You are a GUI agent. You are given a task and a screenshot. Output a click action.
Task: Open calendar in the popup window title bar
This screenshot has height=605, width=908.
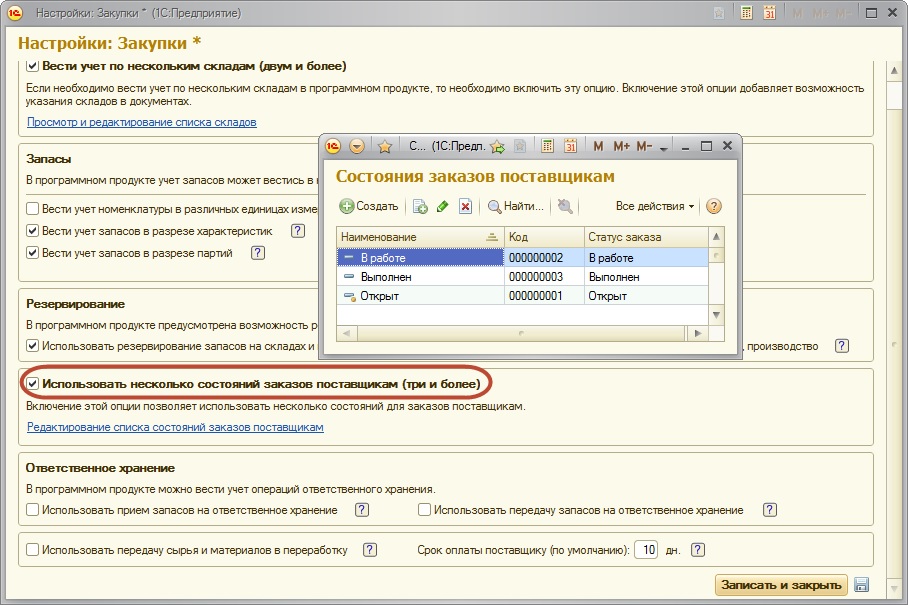click(x=570, y=146)
